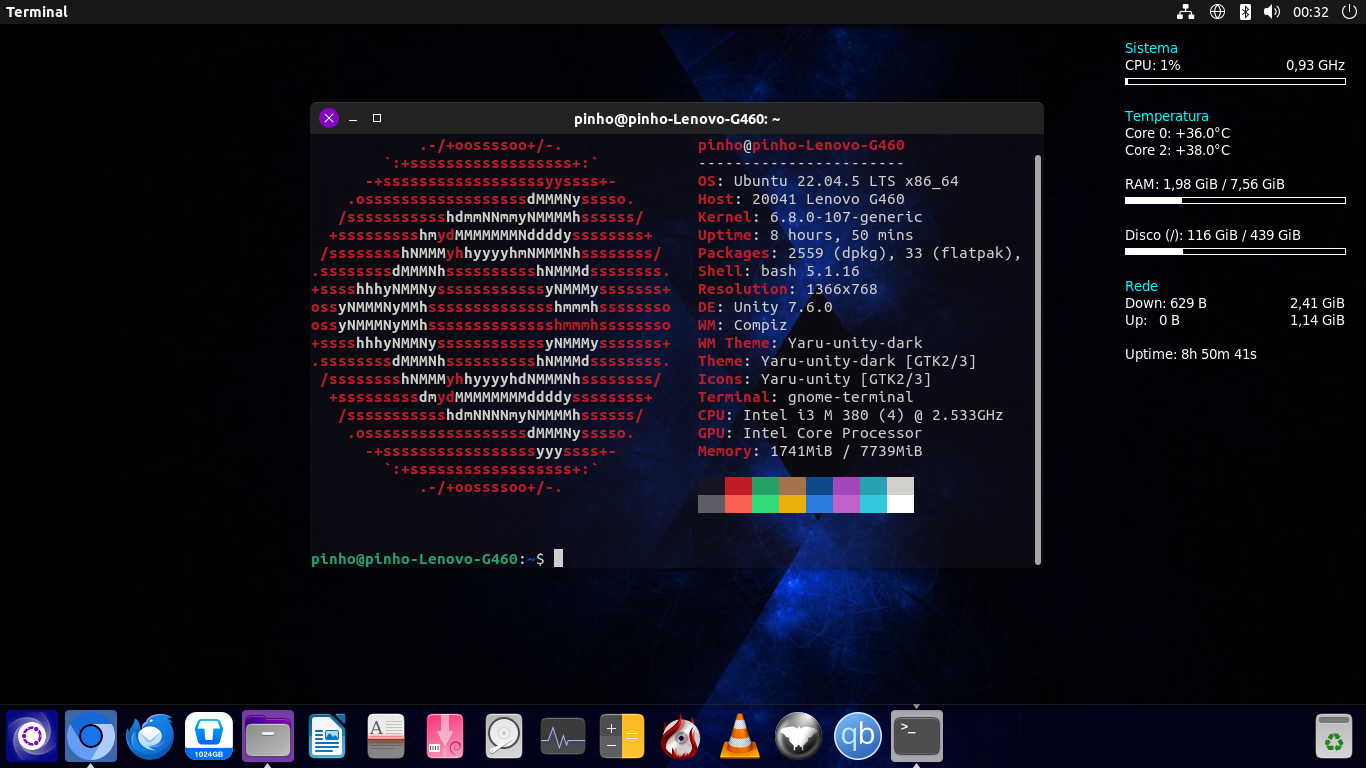Open the sound volume indicator menu
Image resolution: width=1366 pixels, height=768 pixels.
pos(1272,12)
